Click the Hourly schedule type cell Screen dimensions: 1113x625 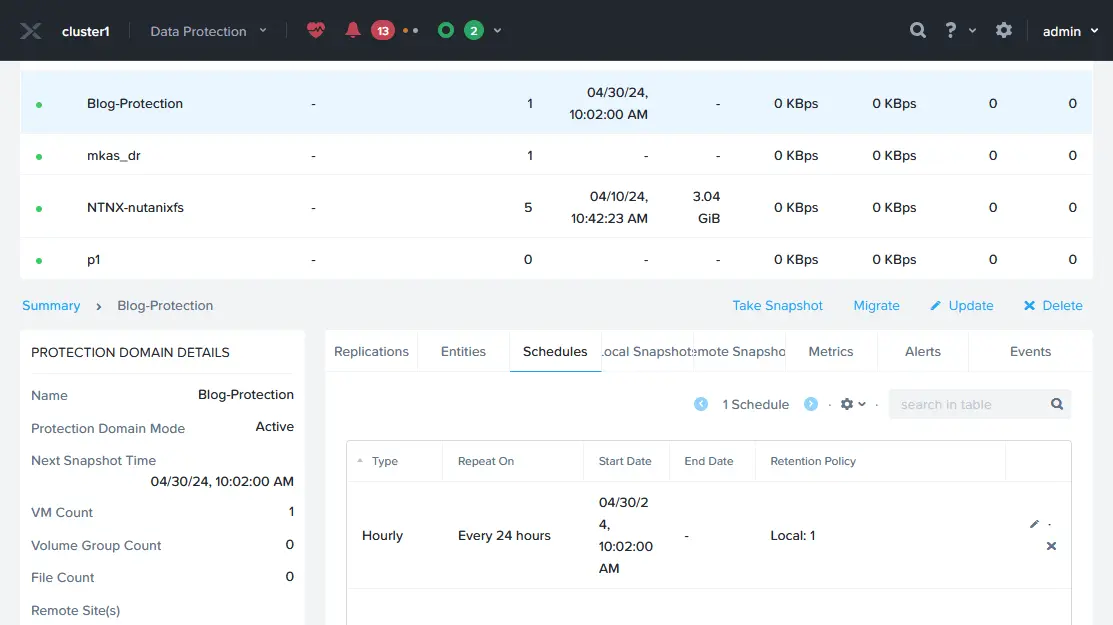pos(382,536)
